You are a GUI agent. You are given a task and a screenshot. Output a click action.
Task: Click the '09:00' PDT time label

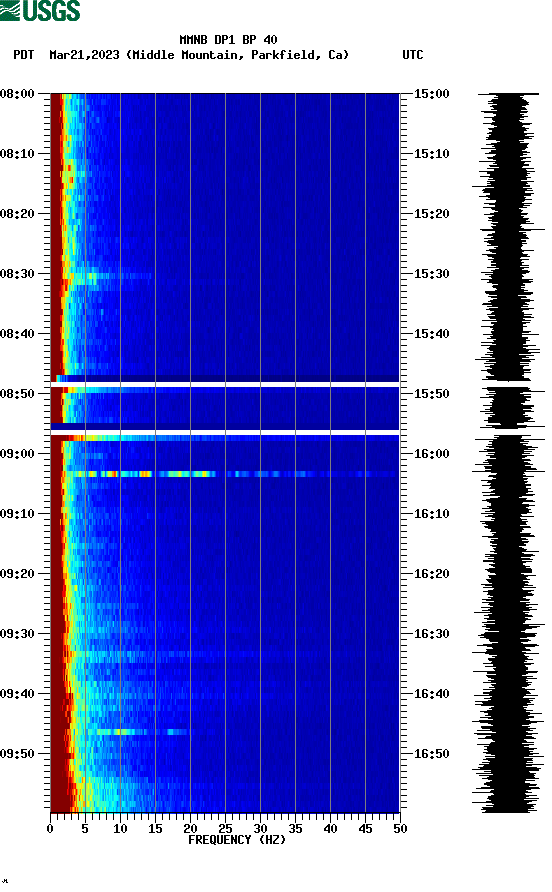pyautogui.click(x=17, y=453)
